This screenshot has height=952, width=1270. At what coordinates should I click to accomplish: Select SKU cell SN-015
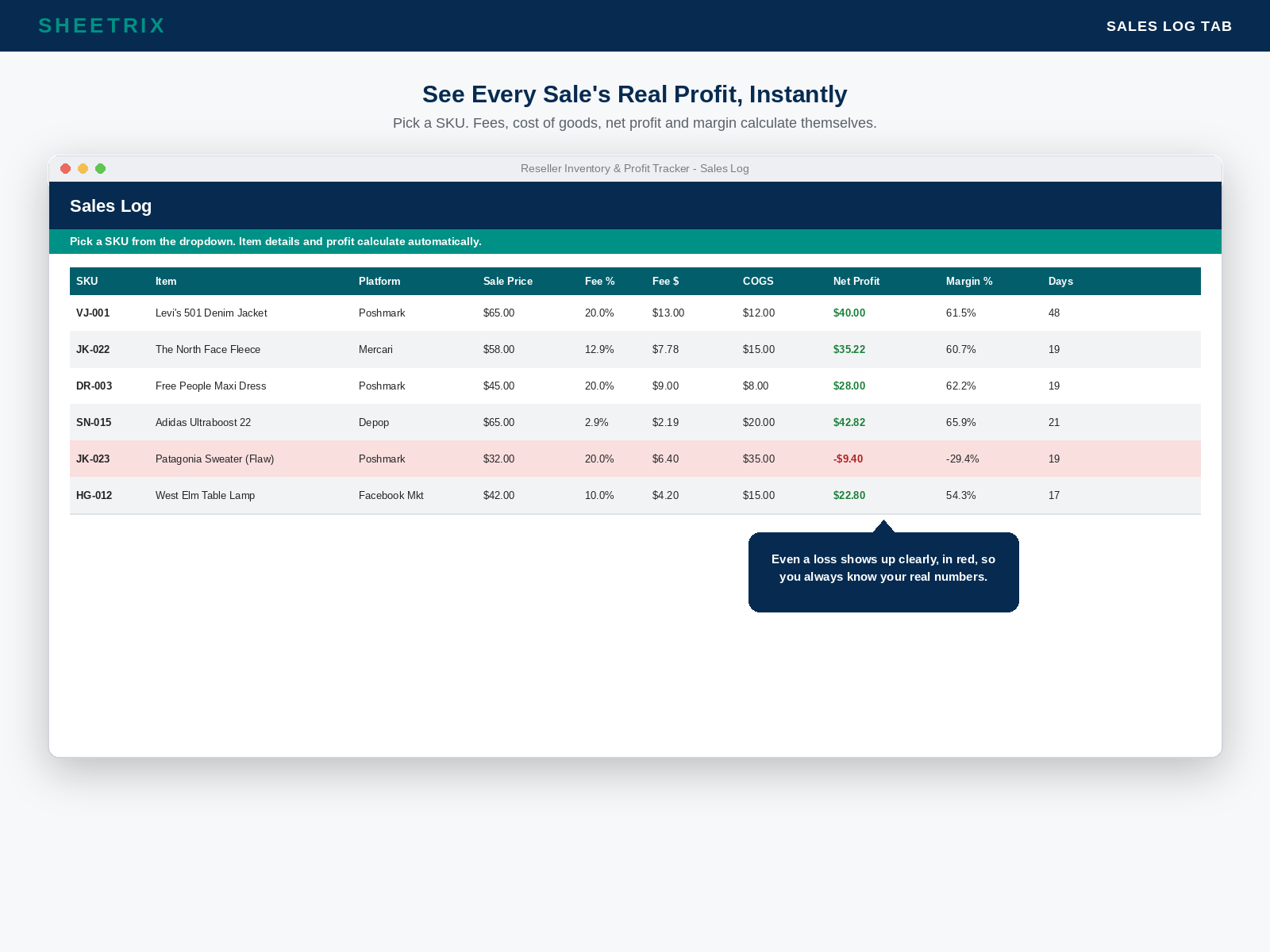(94, 422)
